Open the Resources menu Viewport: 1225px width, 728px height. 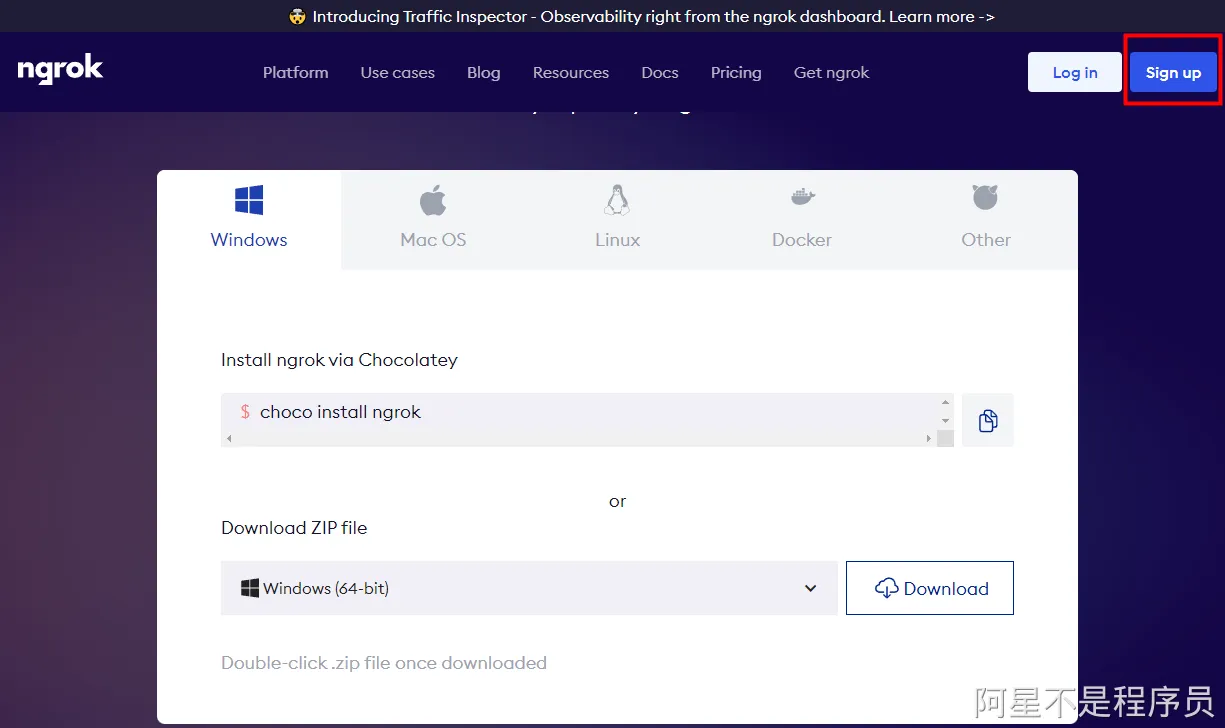point(570,72)
